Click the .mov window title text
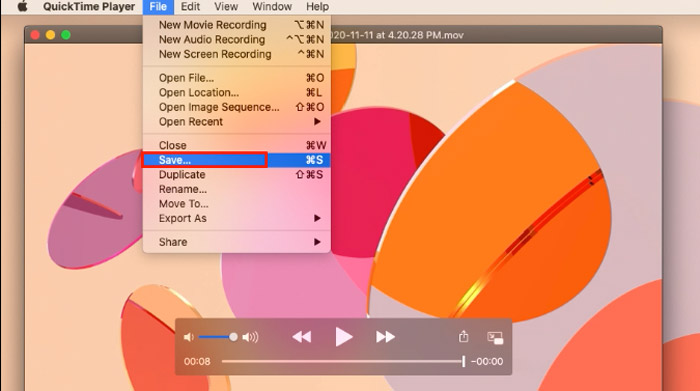Image resolution: width=700 pixels, height=391 pixels. click(x=397, y=35)
